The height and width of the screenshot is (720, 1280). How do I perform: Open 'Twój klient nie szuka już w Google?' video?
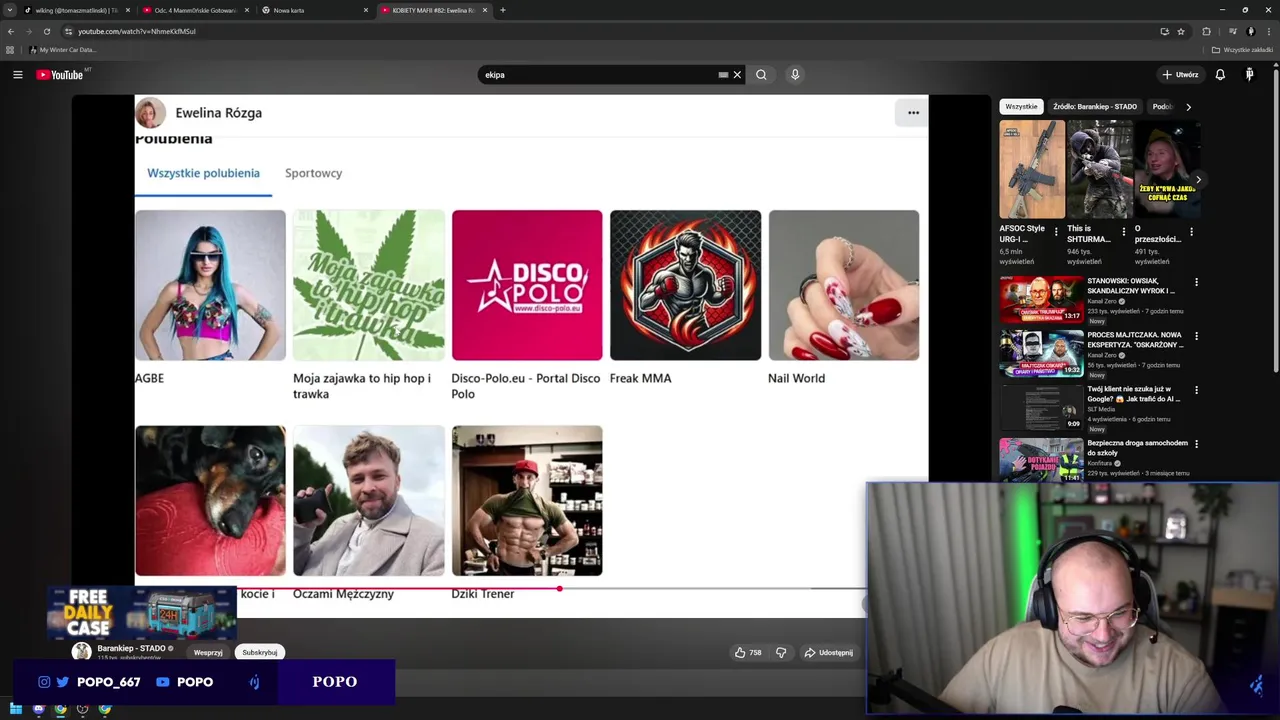point(1041,407)
